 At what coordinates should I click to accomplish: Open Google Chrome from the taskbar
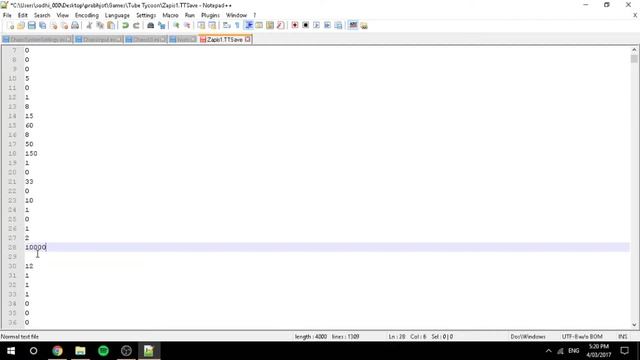click(x=58, y=351)
